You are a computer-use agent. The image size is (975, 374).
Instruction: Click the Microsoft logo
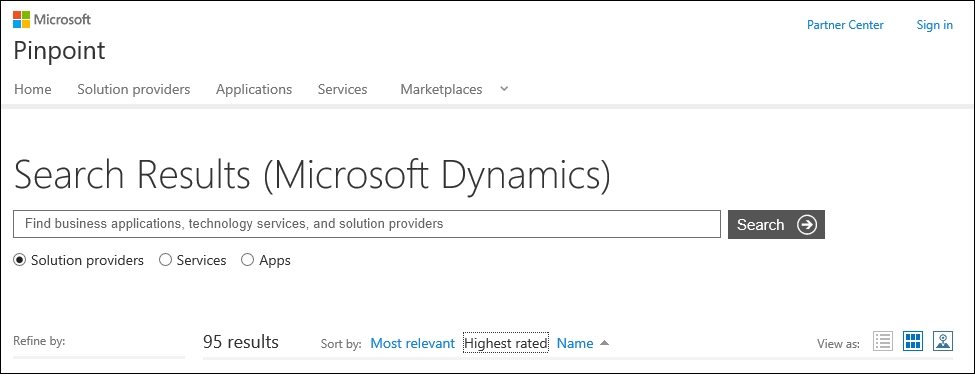coord(52,19)
